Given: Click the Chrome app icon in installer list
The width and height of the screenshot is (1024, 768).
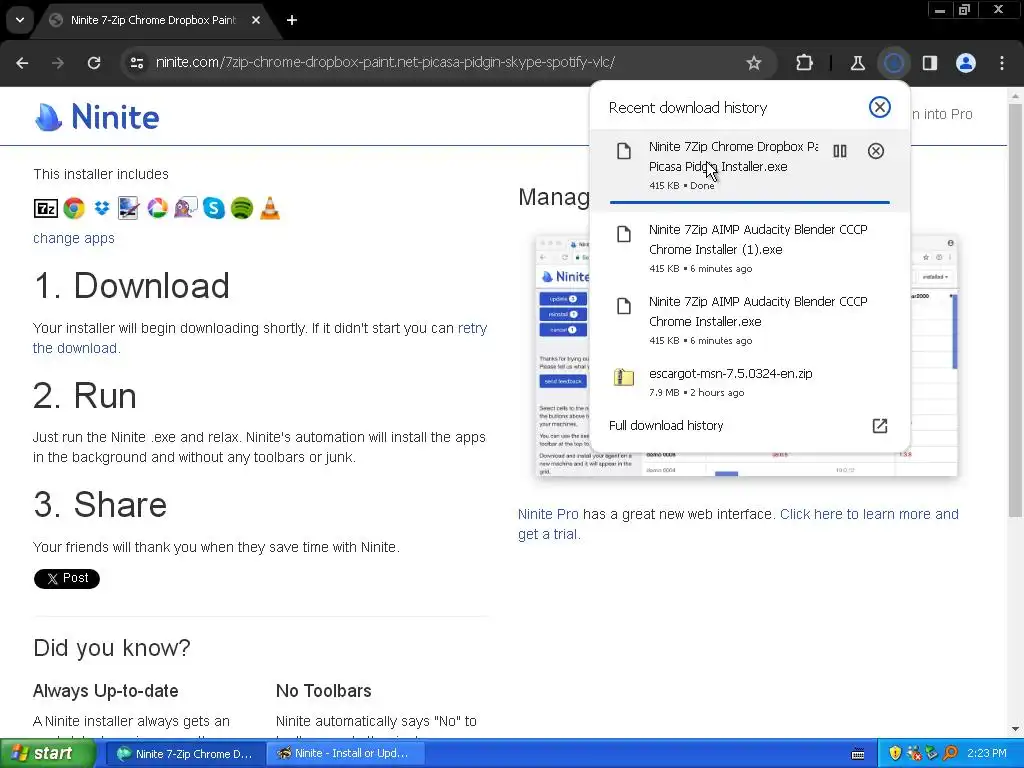Looking at the screenshot, I should [74, 208].
